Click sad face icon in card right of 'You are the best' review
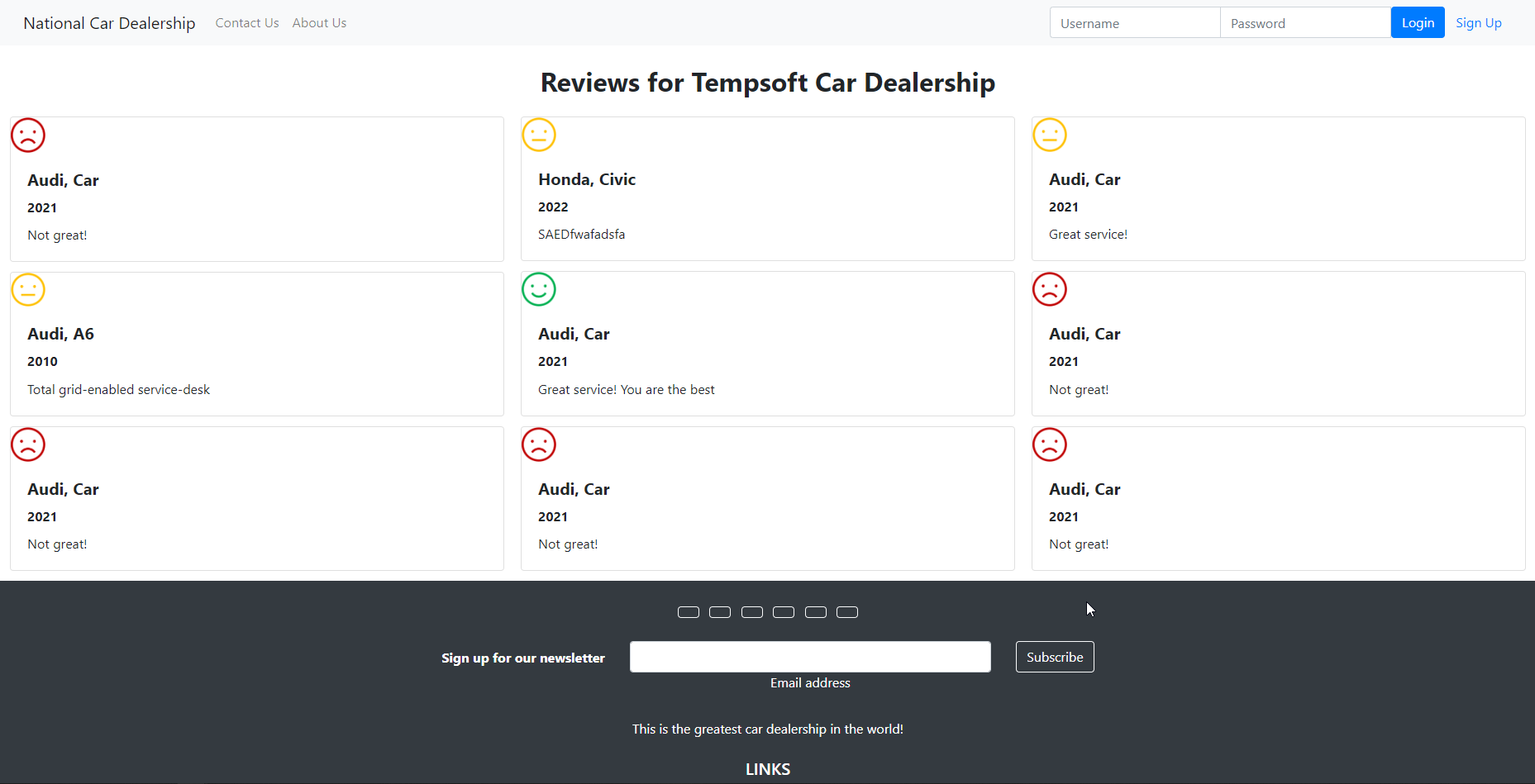The image size is (1535, 784). [1050, 289]
